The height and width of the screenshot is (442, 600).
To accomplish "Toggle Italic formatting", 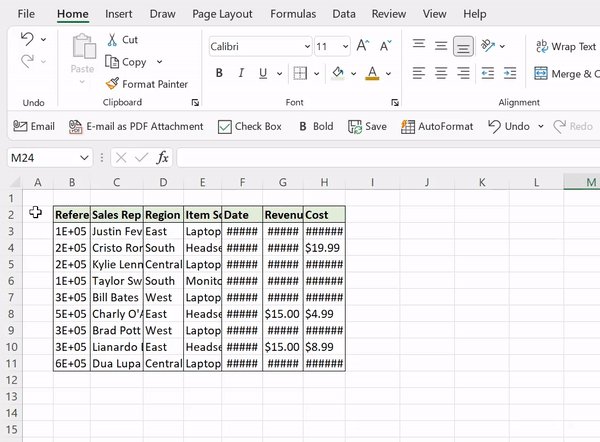I will tap(241, 73).
